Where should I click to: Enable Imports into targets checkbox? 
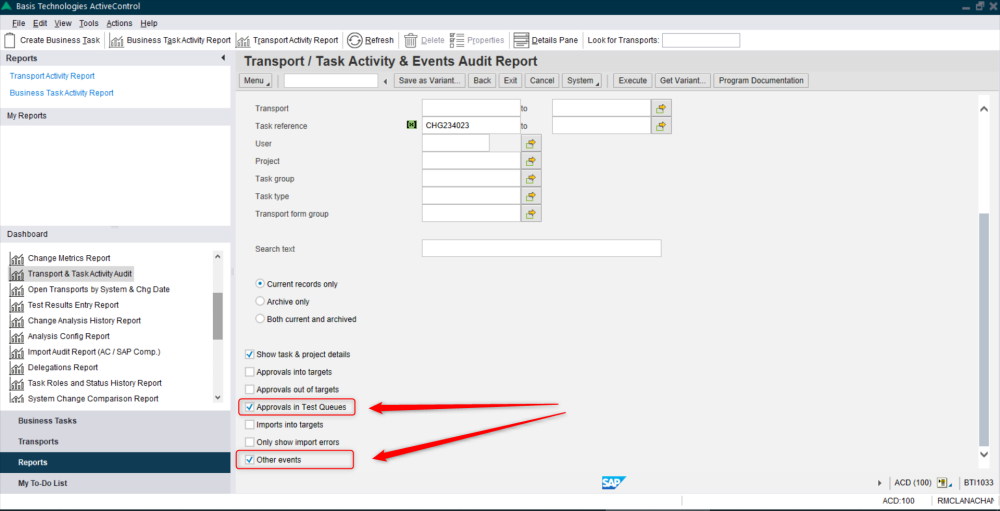point(249,424)
